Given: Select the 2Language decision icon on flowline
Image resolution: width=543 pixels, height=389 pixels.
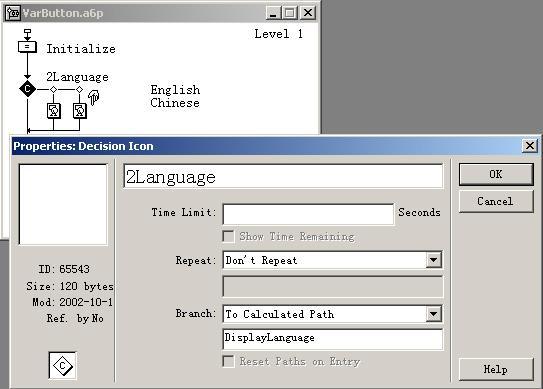Looking at the screenshot, I should [x=27, y=89].
